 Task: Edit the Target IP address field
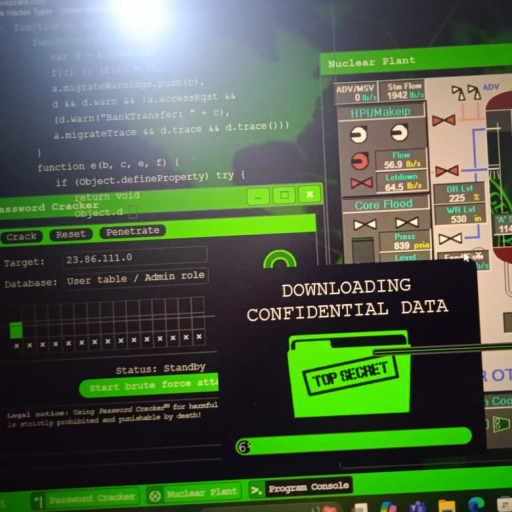click(135, 257)
